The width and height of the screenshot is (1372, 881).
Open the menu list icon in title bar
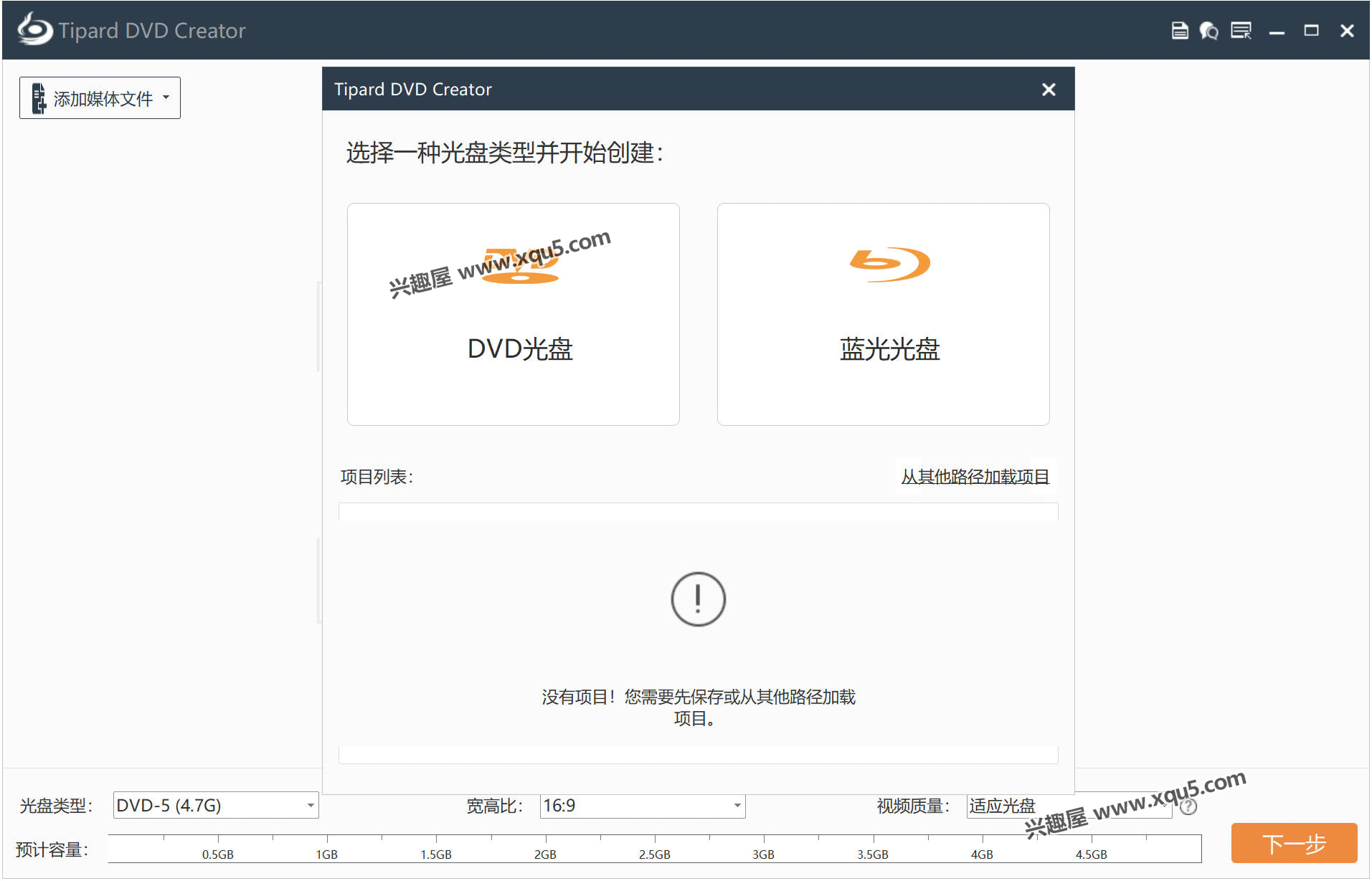(x=1241, y=31)
